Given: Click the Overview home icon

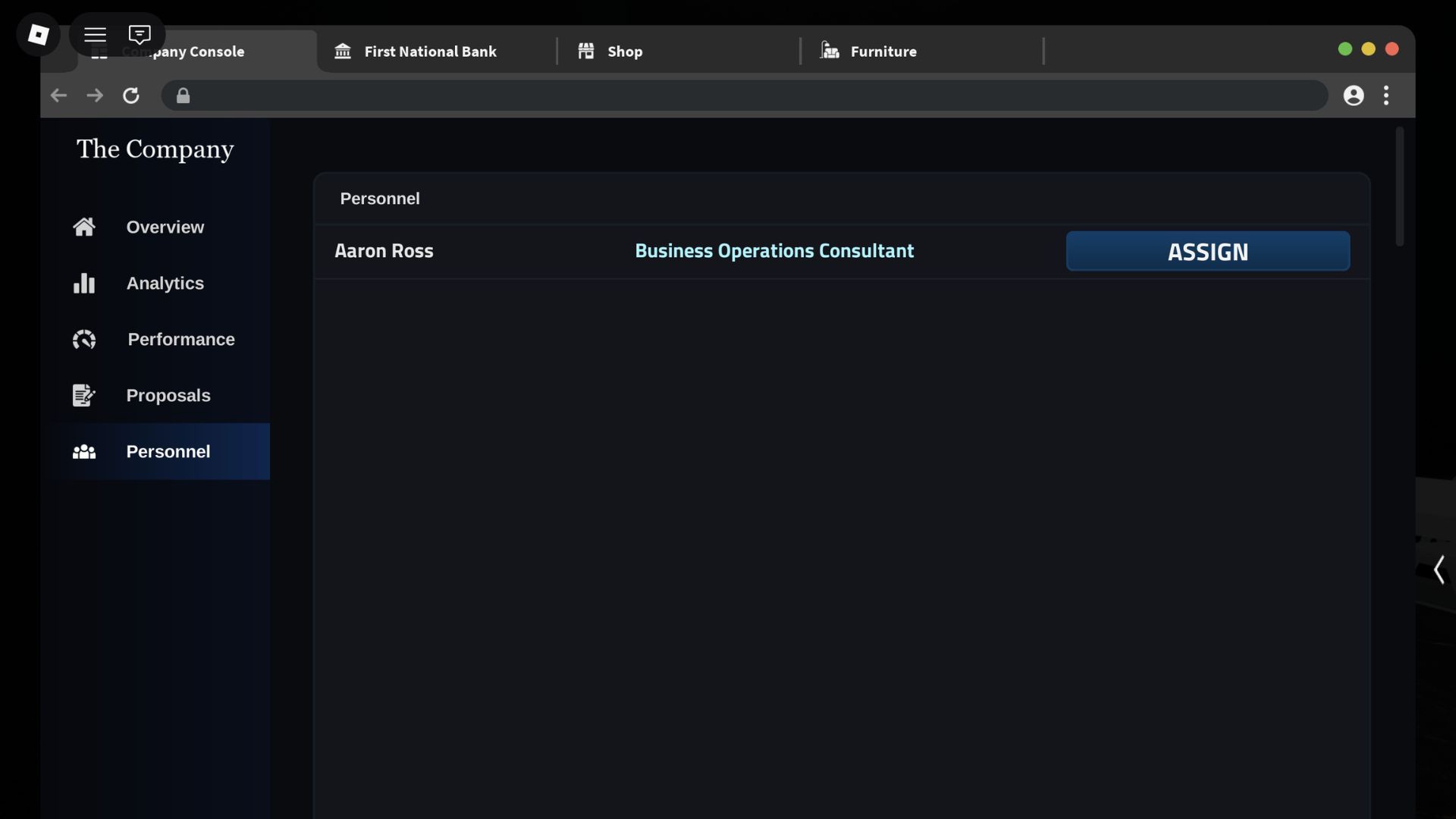Looking at the screenshot, I should (84, 227).
